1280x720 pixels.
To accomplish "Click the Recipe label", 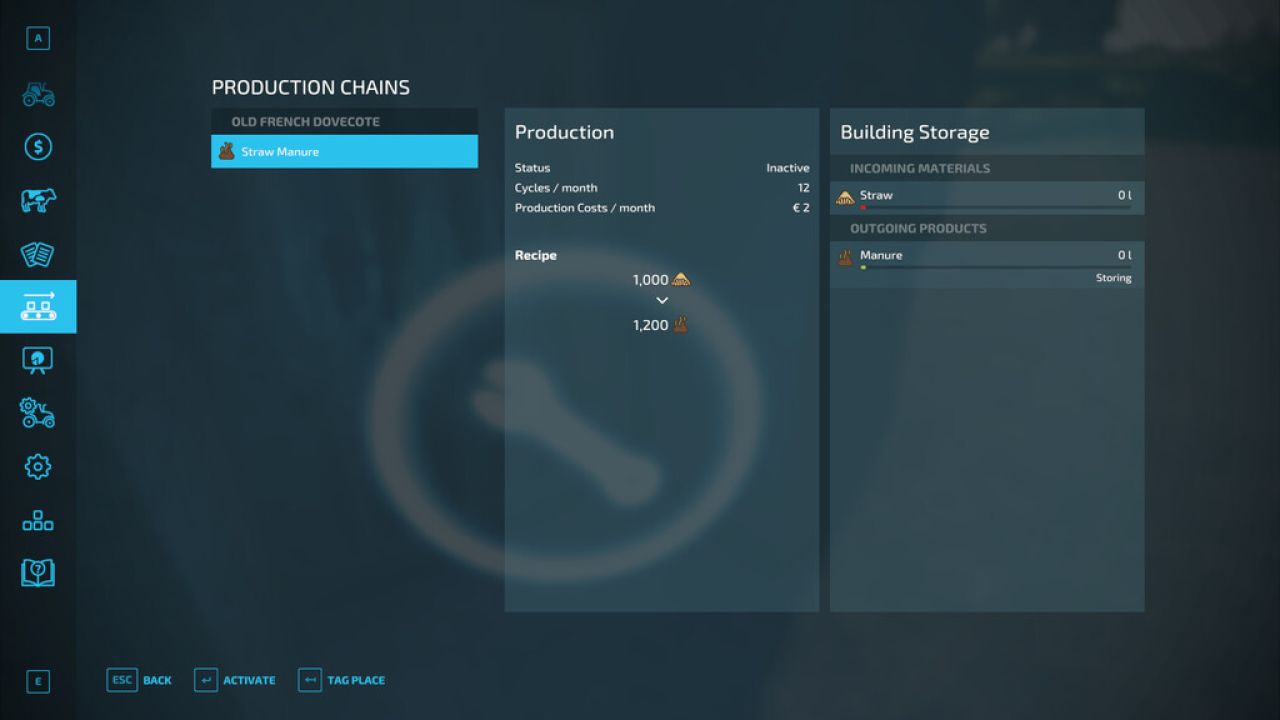I will click(536, 255).
